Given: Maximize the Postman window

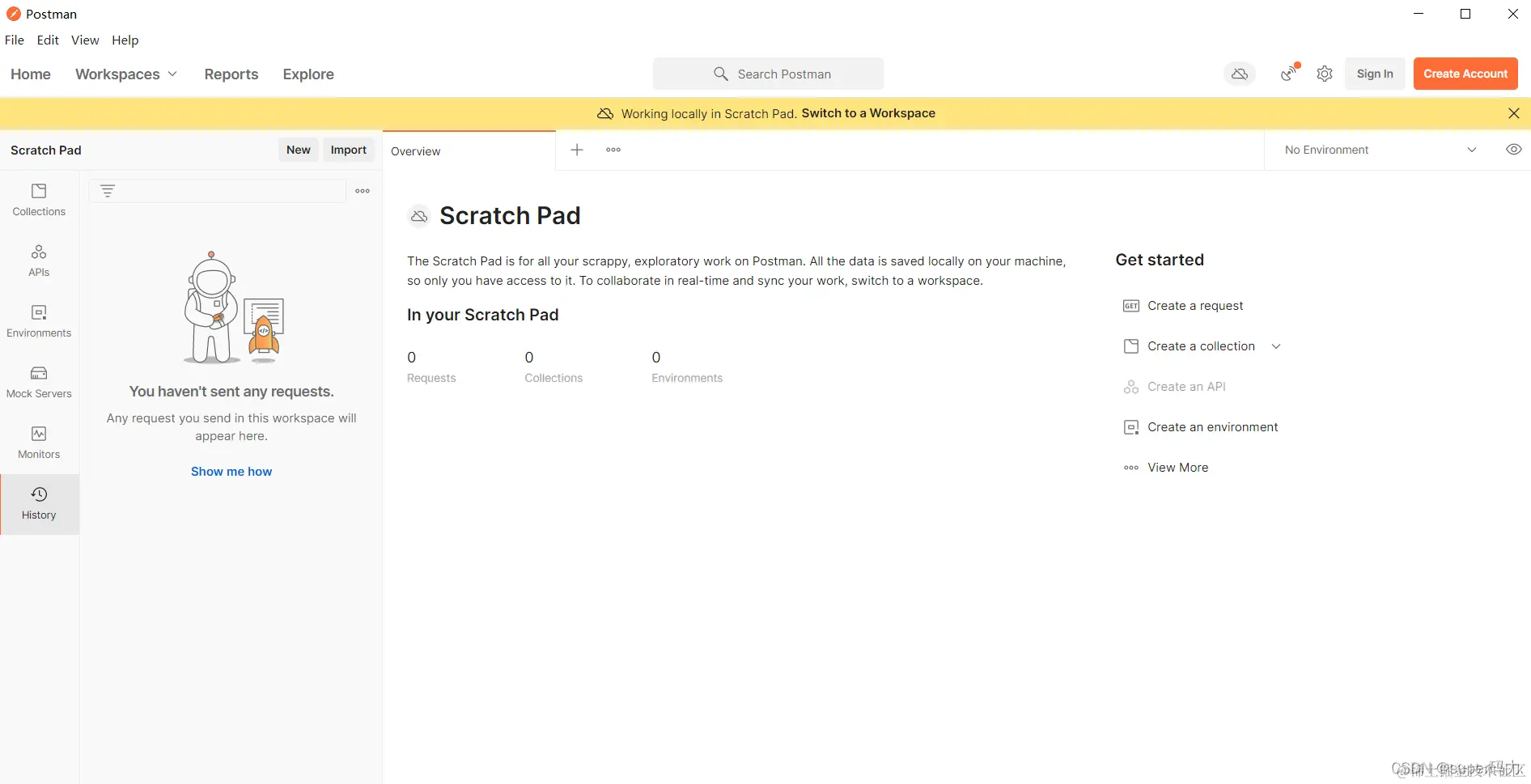Looking at the screenshot, I should click(1465, 14).
